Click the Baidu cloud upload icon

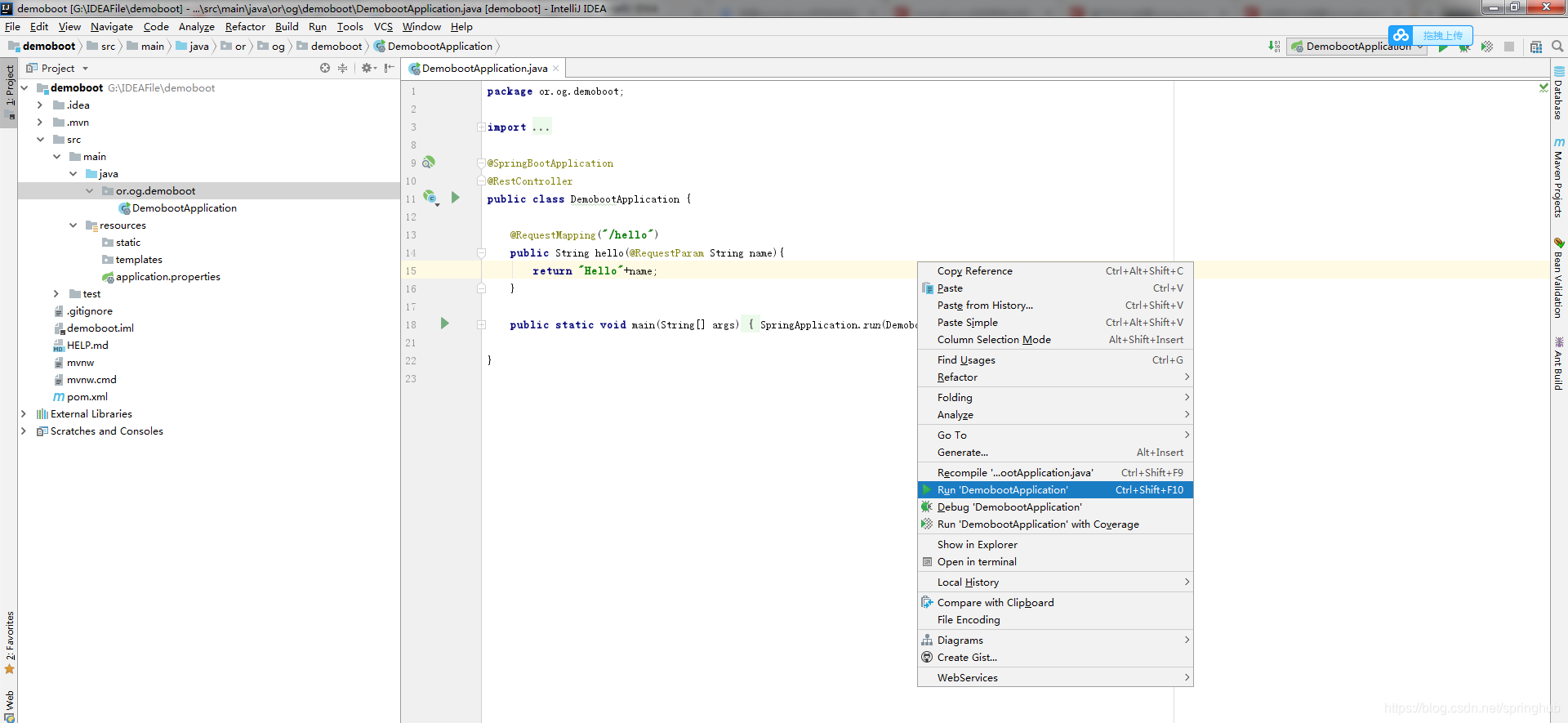point(1401,35)
